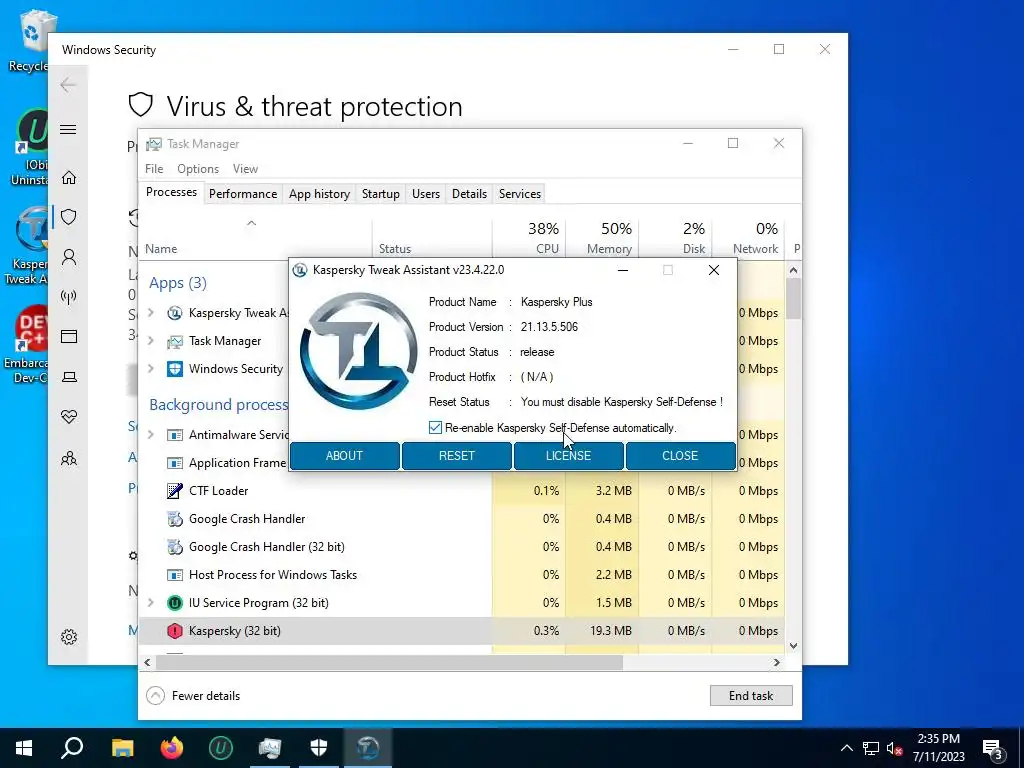Show hidden system tray icons
Image resolution: width=1024 pixels, height=768 pixels.
846,748
